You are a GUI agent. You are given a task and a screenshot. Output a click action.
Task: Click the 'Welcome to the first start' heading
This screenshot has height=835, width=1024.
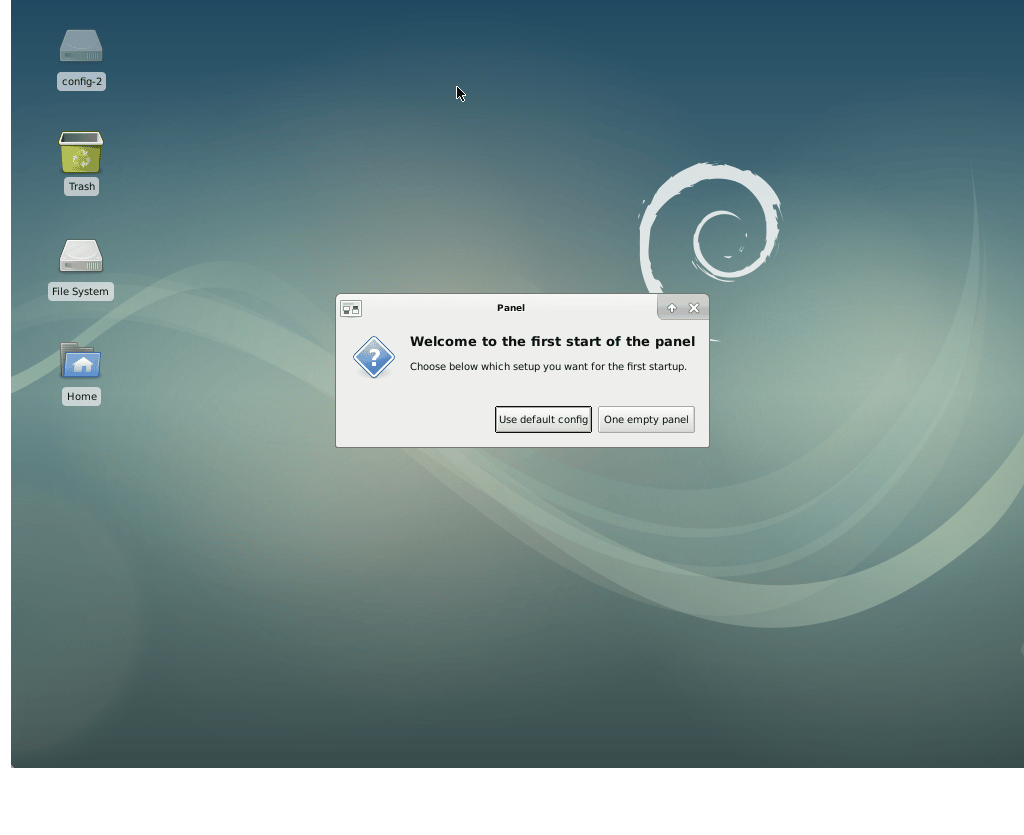coord(552,341)
